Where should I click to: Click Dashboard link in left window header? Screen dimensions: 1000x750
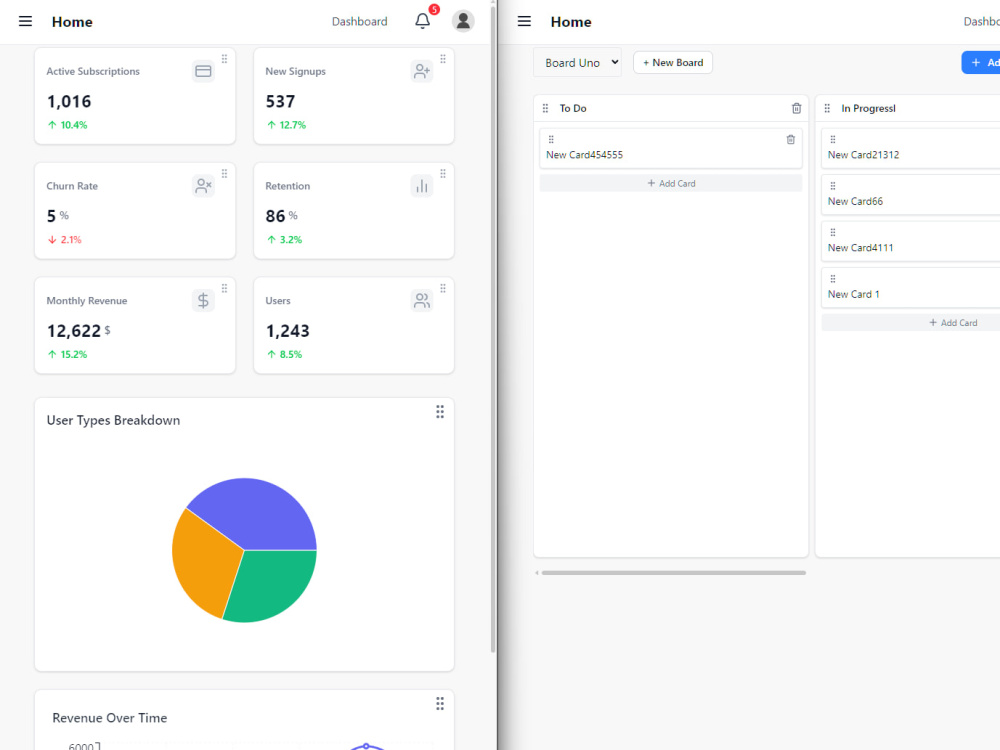click(360, 22)
